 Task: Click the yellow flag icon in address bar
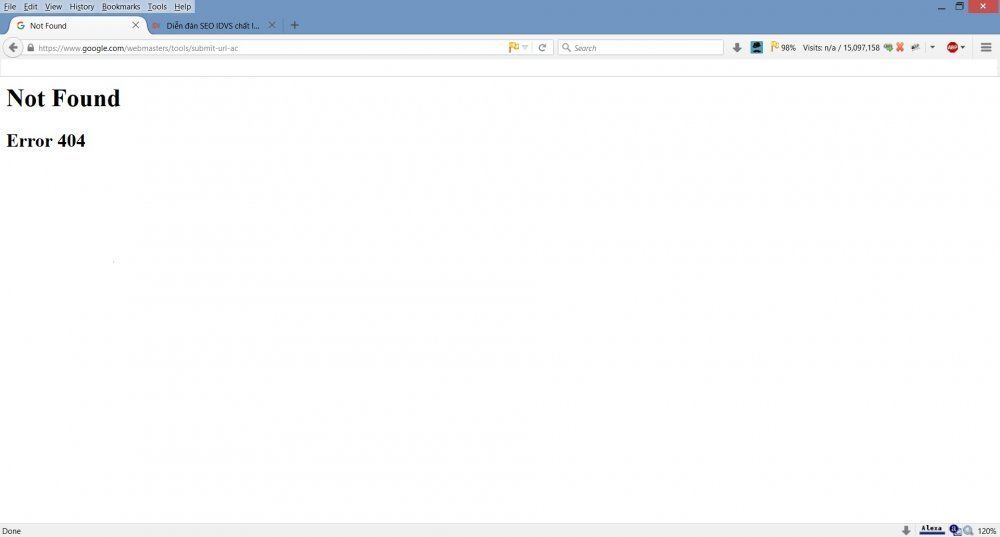click(x=513, y=47)
